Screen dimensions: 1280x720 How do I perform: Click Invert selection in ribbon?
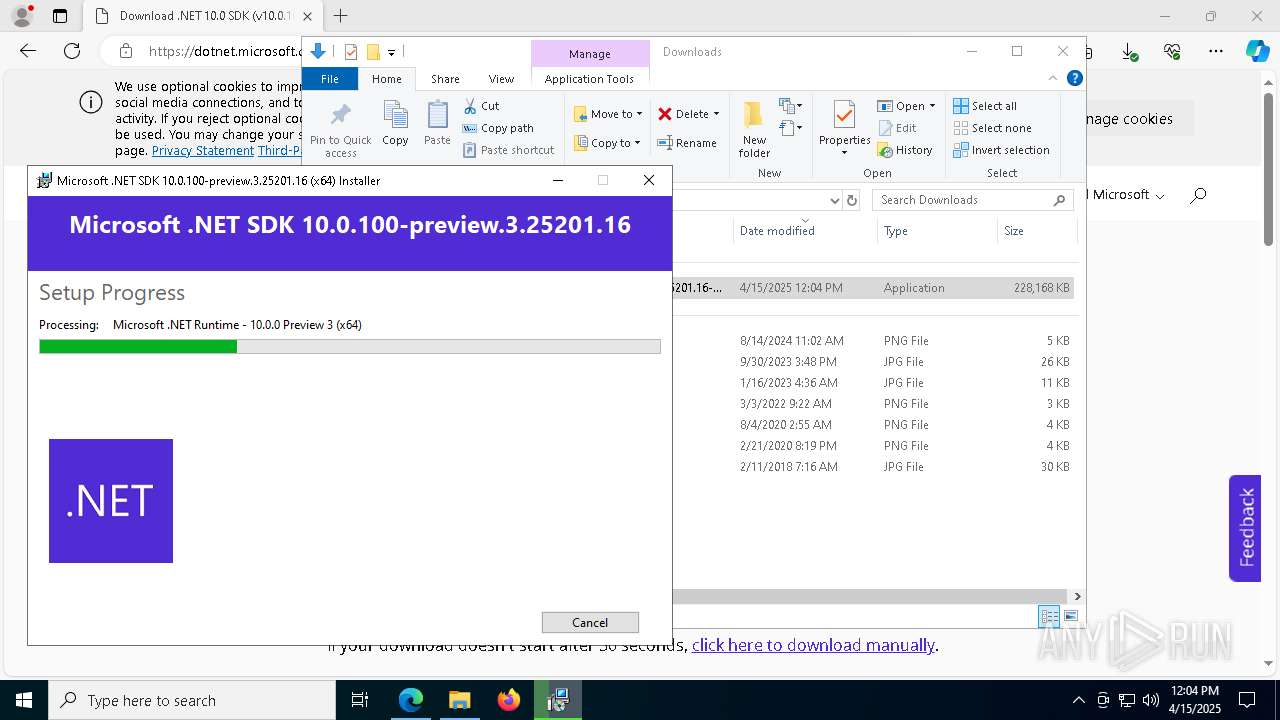click(1001, 150)
